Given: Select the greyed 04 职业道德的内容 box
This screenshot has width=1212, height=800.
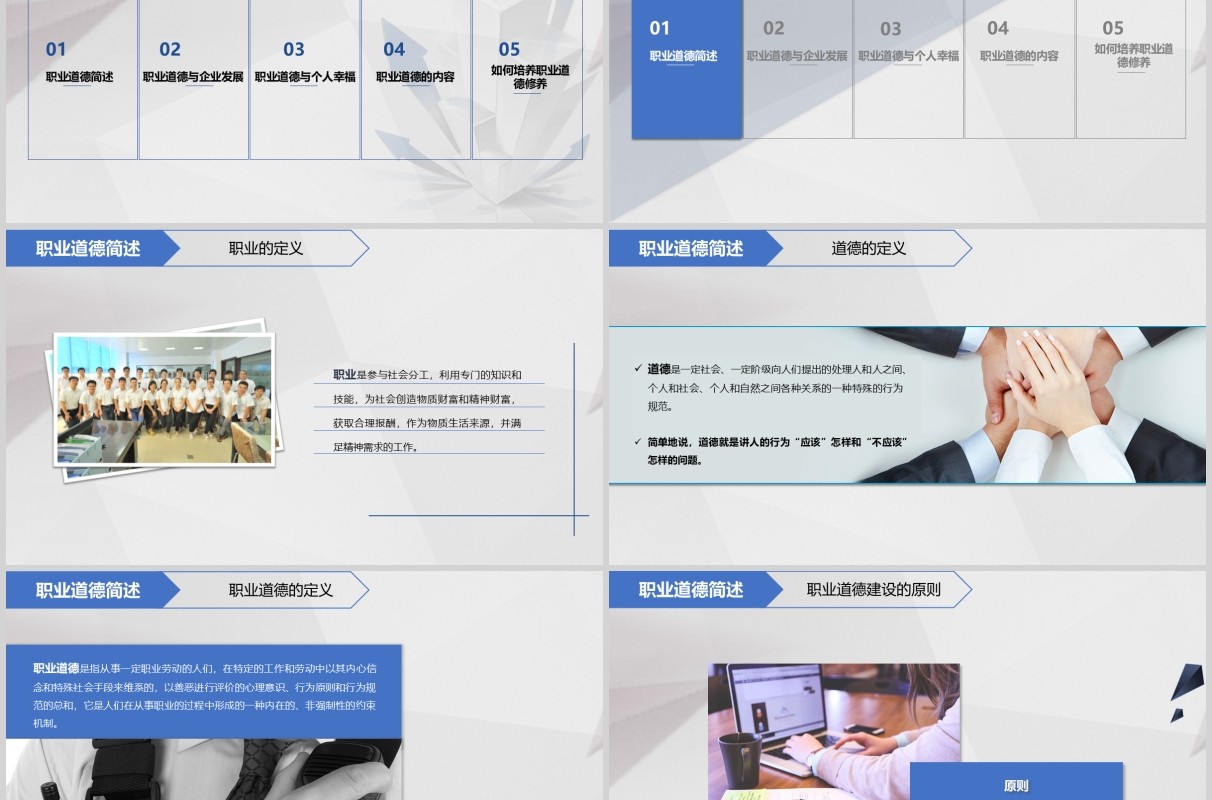Looking at the screenshot, I should click(x=1020, y=69).
